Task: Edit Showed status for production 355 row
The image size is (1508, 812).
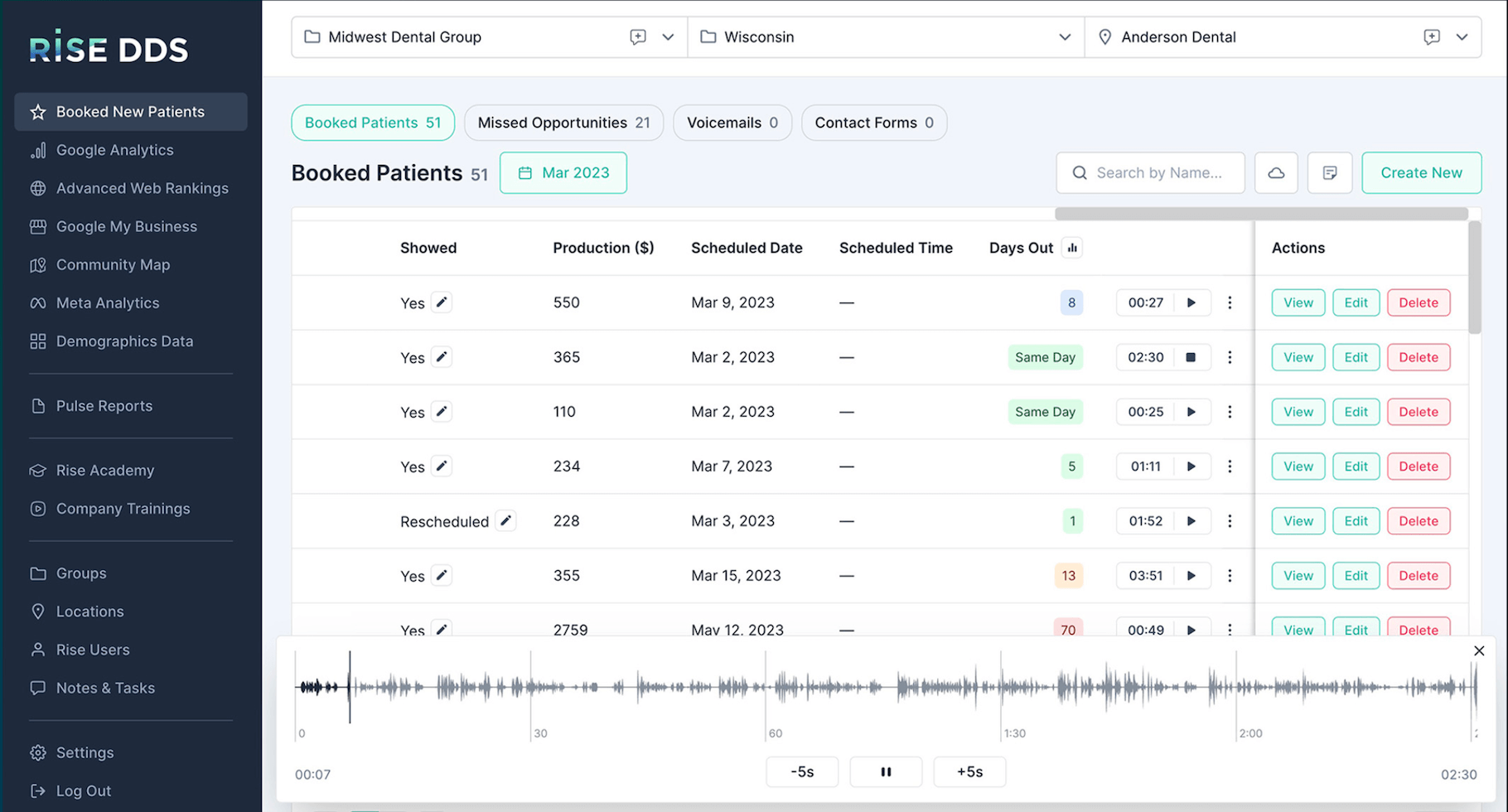Action: 442,576
